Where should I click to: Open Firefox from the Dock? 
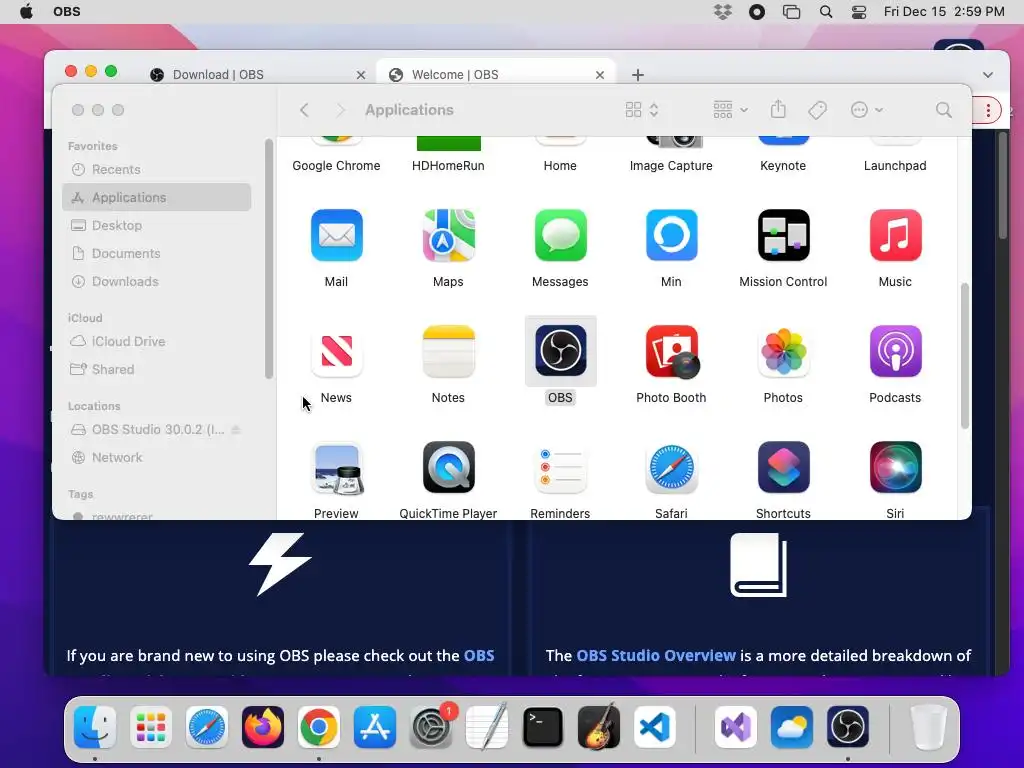(263, 726)
